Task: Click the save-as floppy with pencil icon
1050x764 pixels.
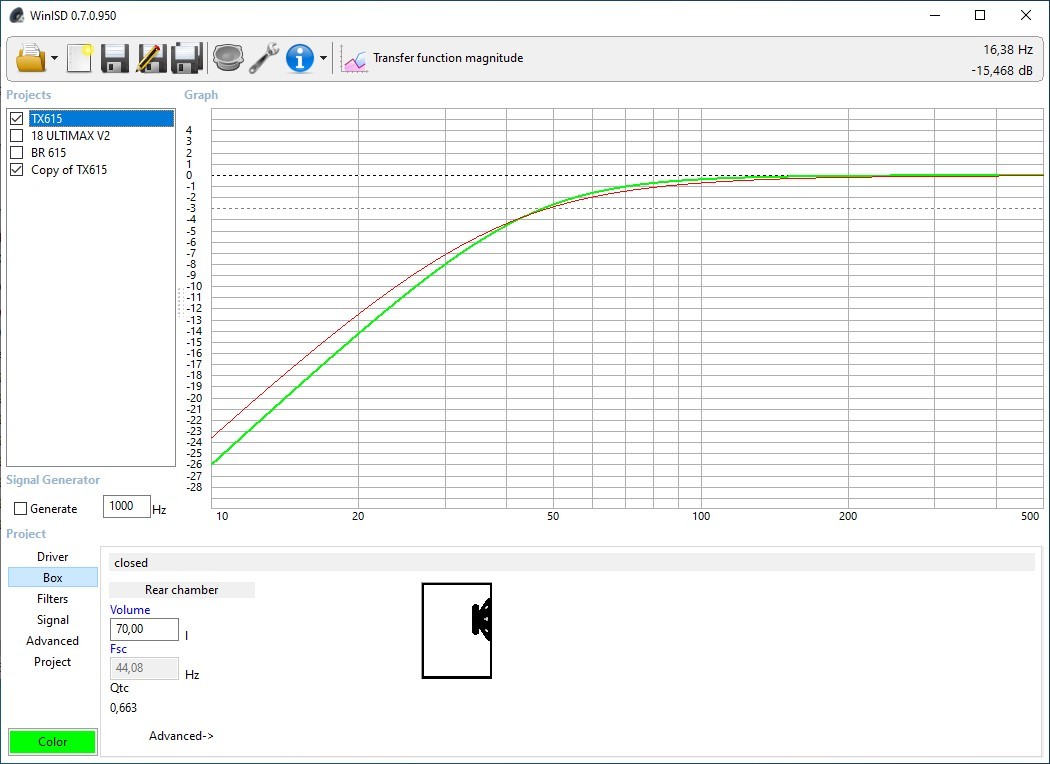Action: tap(150, 58)
